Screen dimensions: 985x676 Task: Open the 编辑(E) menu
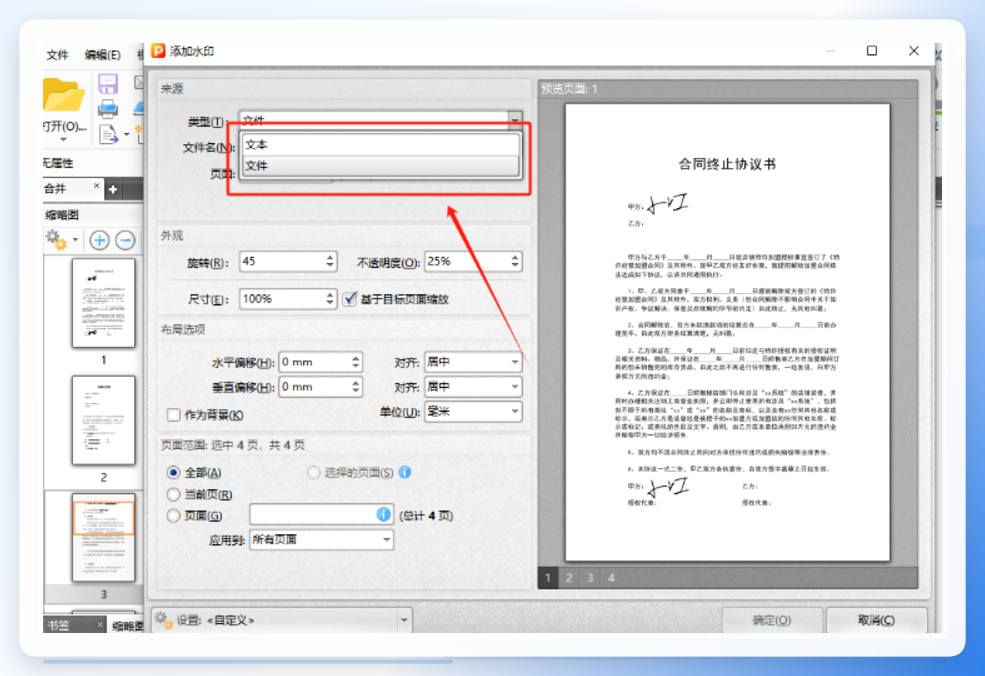click(x=102, y=55)
